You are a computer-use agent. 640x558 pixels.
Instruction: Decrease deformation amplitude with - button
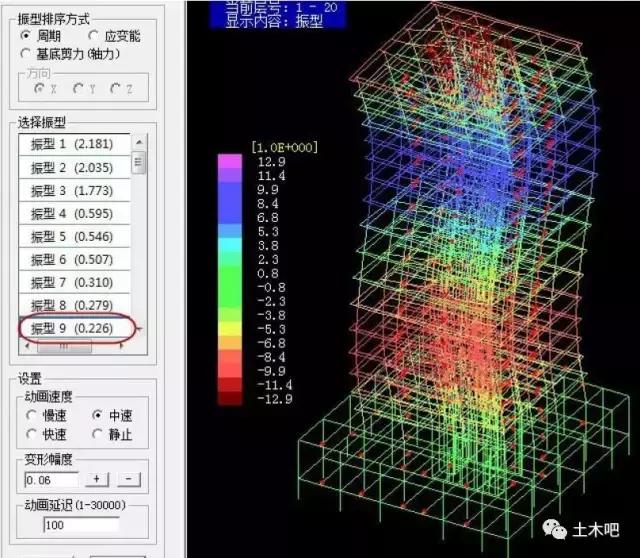point(129,479)
